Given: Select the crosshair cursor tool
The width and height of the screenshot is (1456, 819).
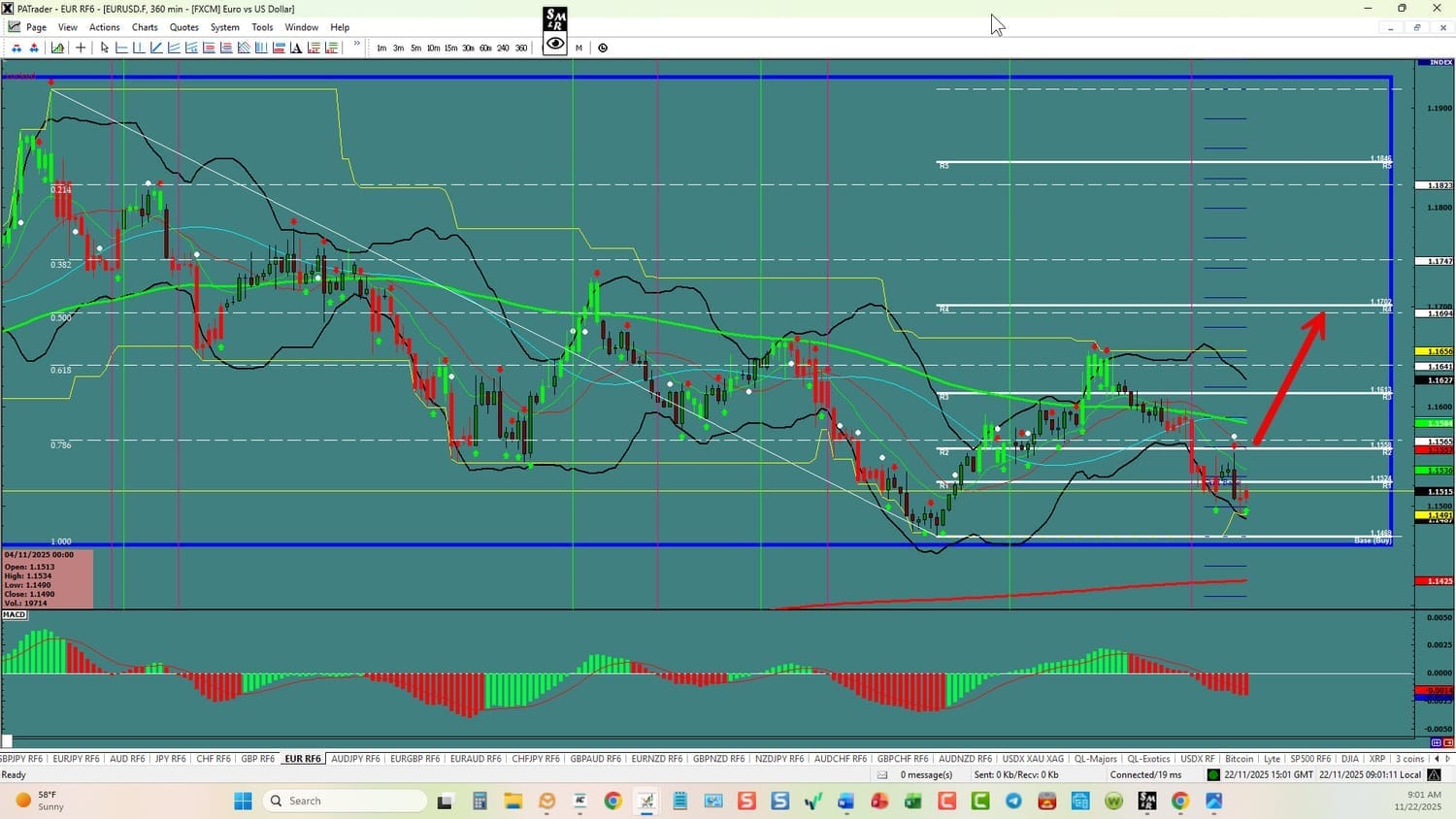Looking at the screenshot, I should 81,48.
